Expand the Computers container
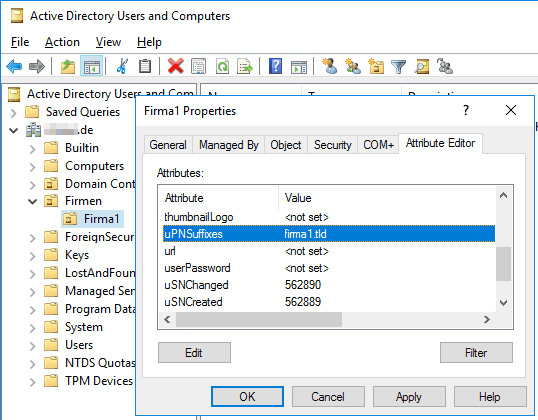Screen dimensions: 538x420 [32, 167]
